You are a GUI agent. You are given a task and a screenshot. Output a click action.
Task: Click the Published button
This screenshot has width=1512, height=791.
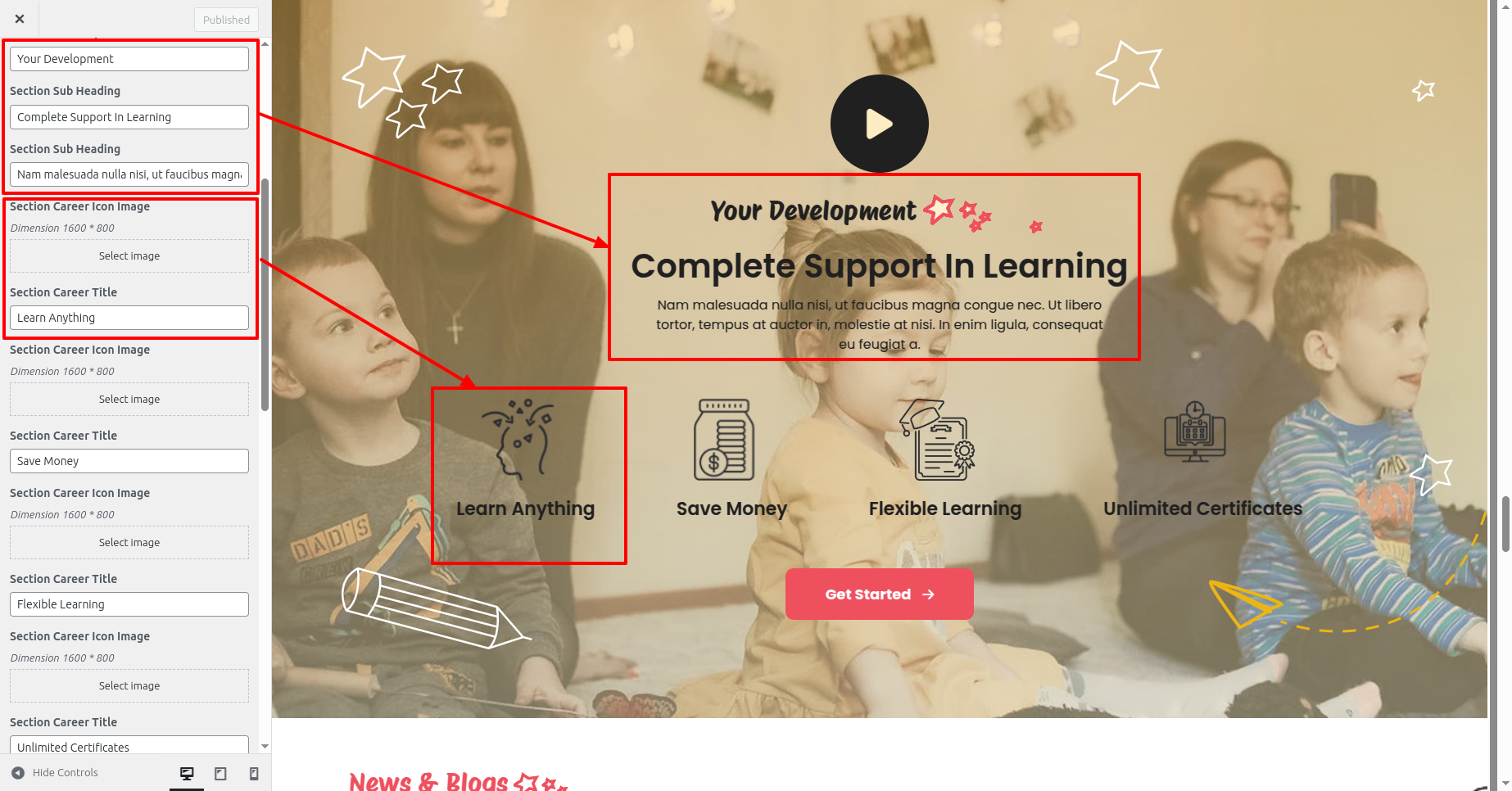point(226,20)
